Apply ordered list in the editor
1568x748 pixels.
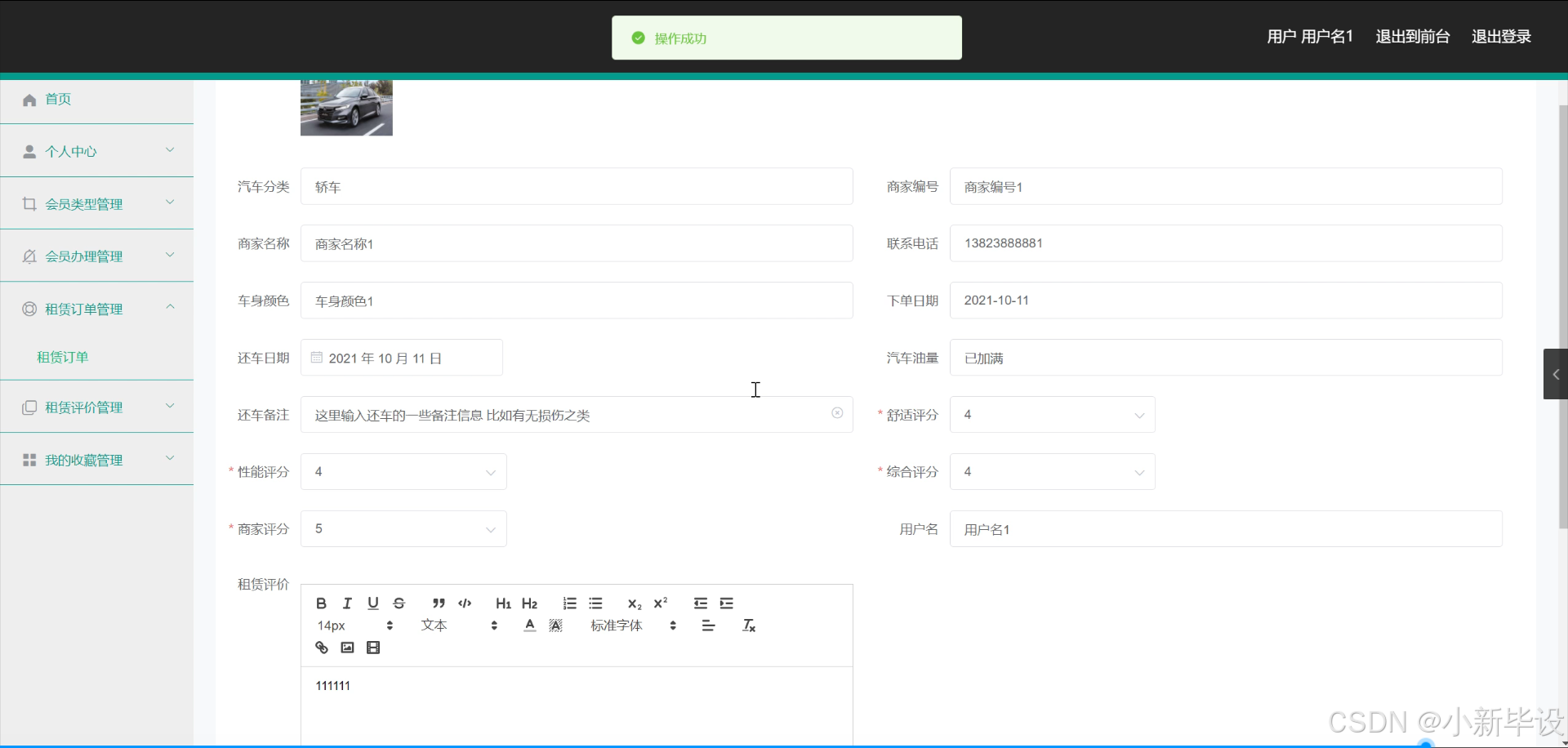tap(569, 603)
